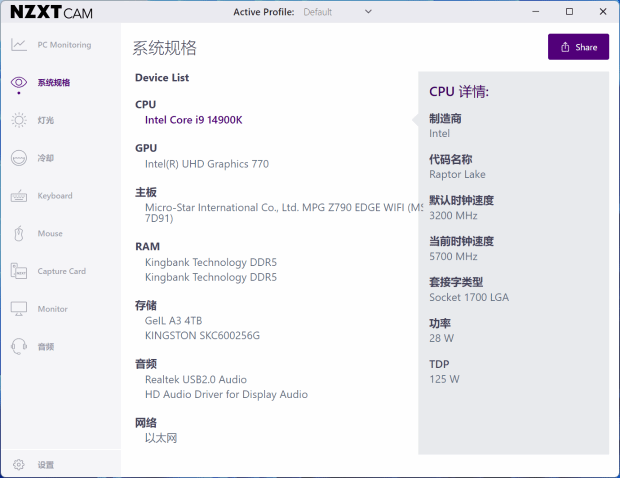Click the 28 W power value

click(441, 338)
